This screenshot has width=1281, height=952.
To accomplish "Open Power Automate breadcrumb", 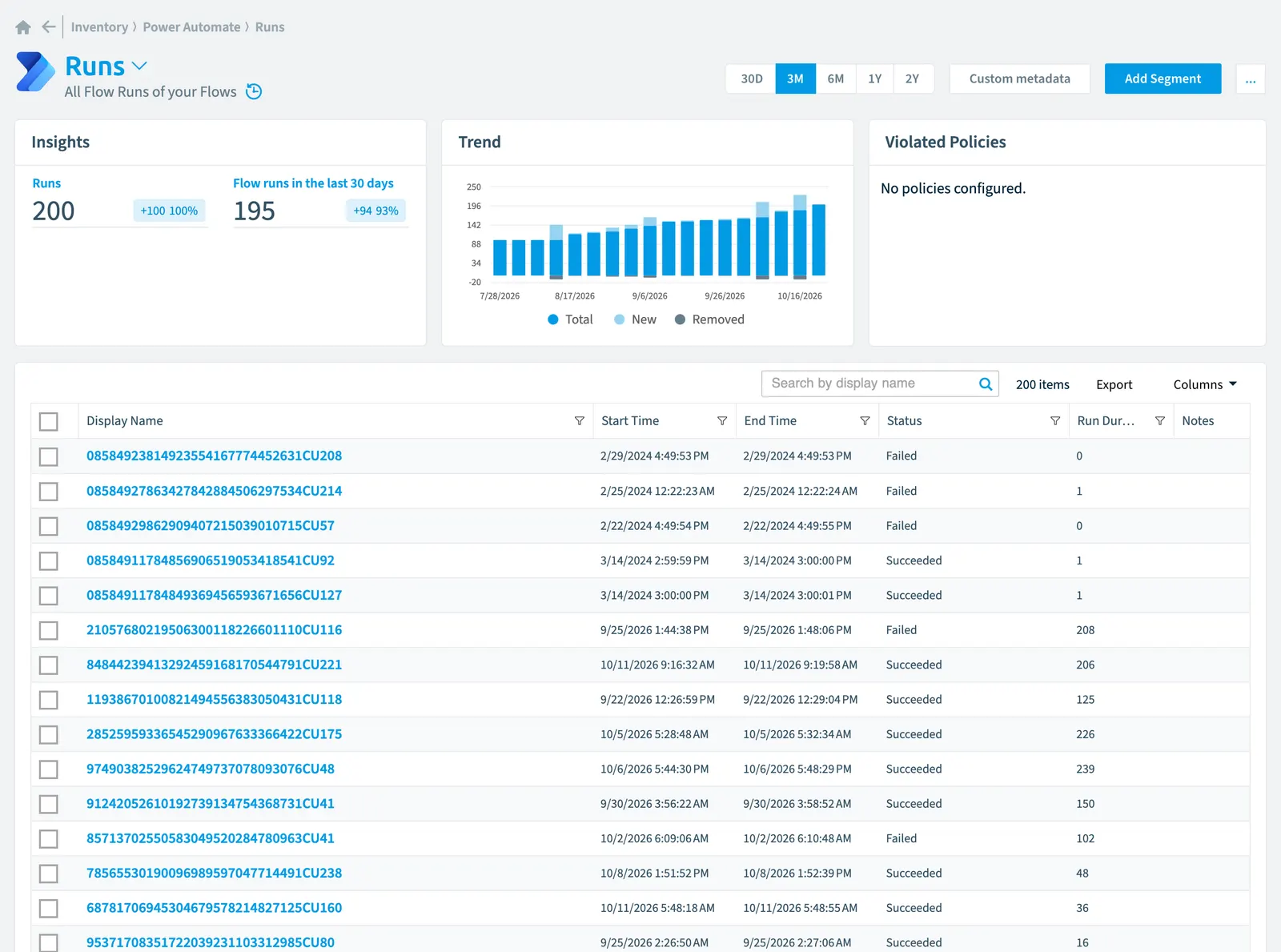I will [191, 27].
